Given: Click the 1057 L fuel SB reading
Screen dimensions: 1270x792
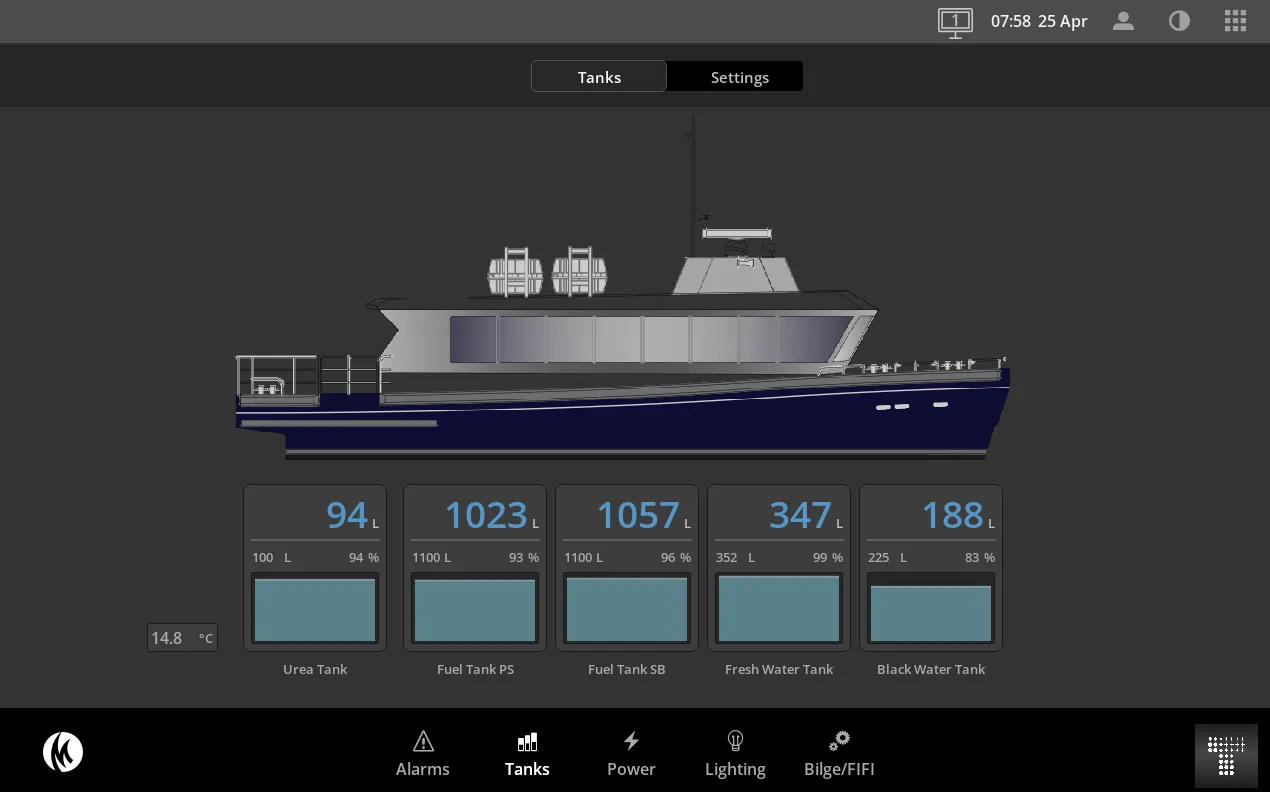Looking at the screenshot, I should [x=643, y=515].
